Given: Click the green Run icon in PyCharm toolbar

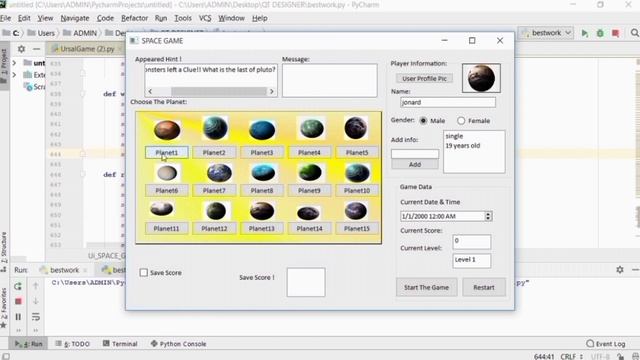Looking at the screenshot, I should 584,33.
